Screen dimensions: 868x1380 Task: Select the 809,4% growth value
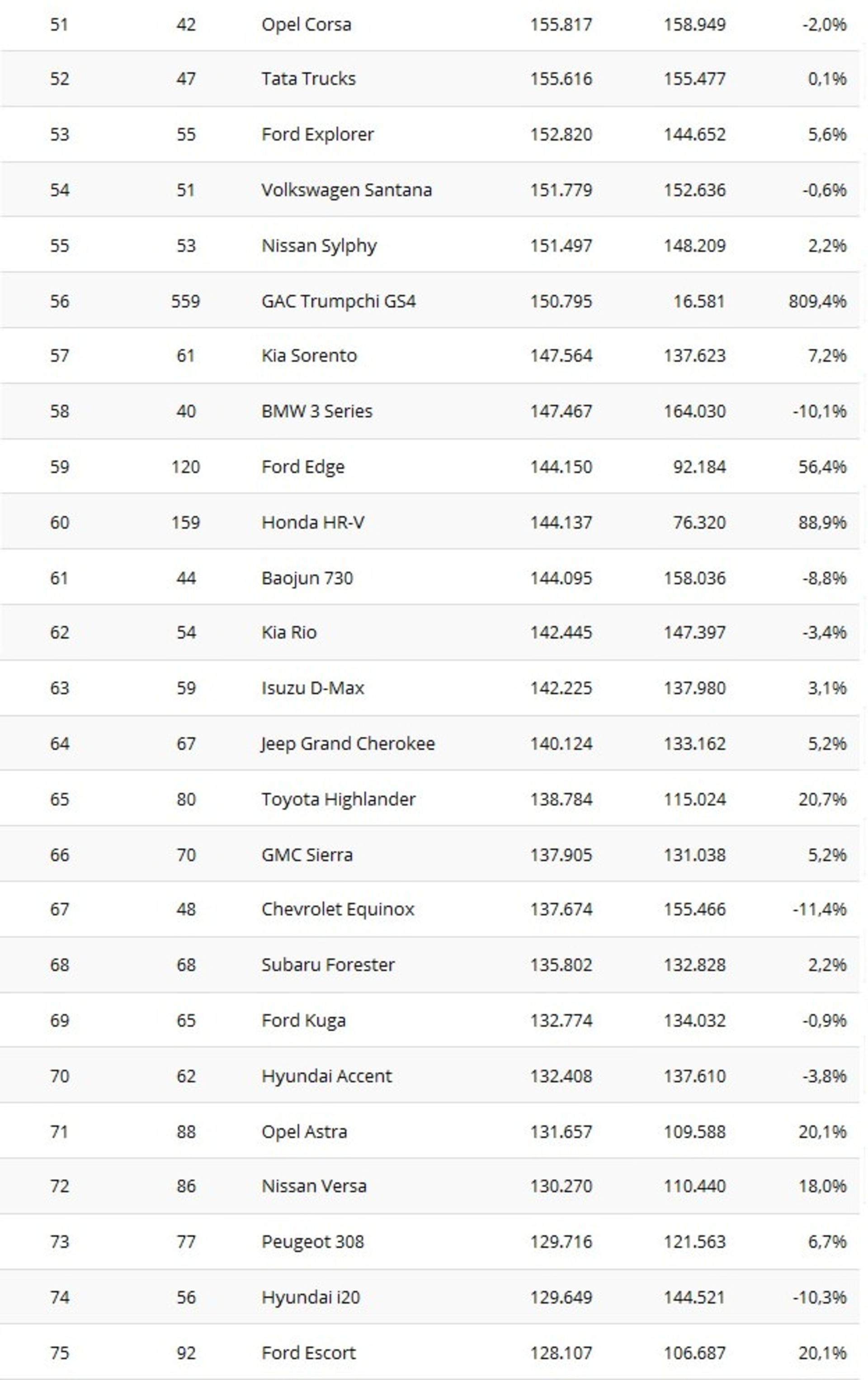(x=816, y=301)
